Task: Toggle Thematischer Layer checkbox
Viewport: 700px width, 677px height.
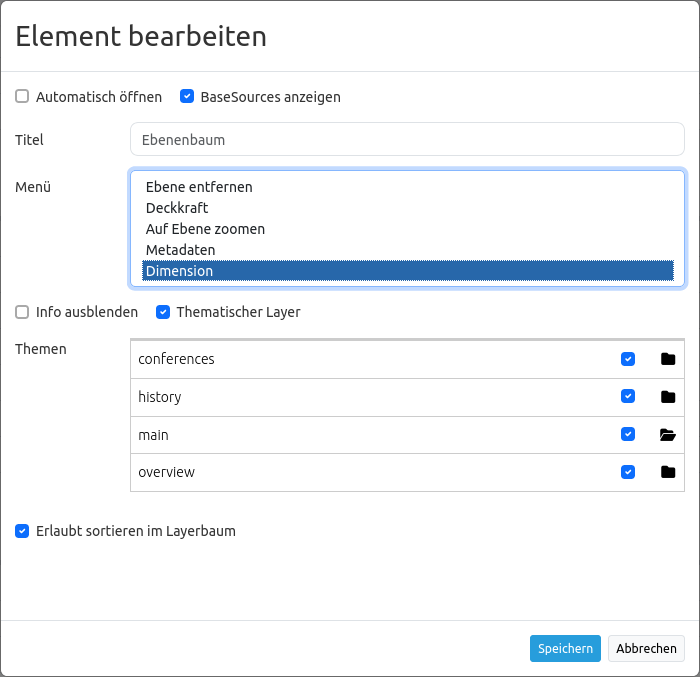Action: tap(163, 312)
